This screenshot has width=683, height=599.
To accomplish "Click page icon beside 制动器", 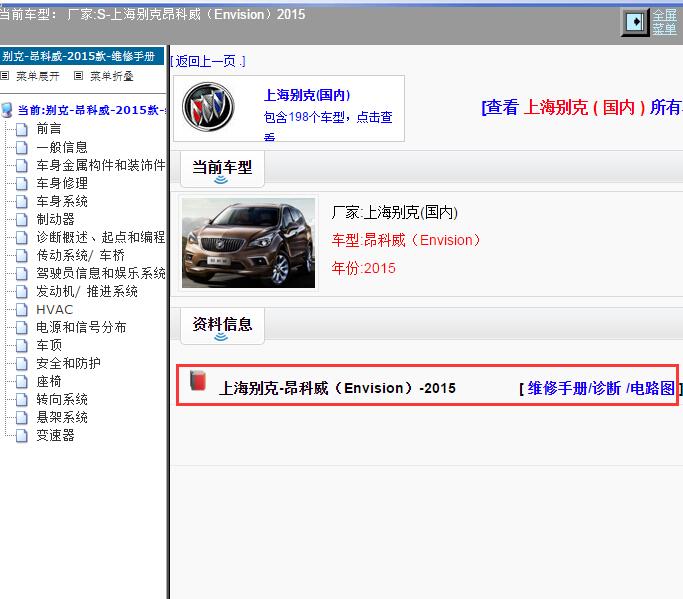I will click(x=22, y=220).
